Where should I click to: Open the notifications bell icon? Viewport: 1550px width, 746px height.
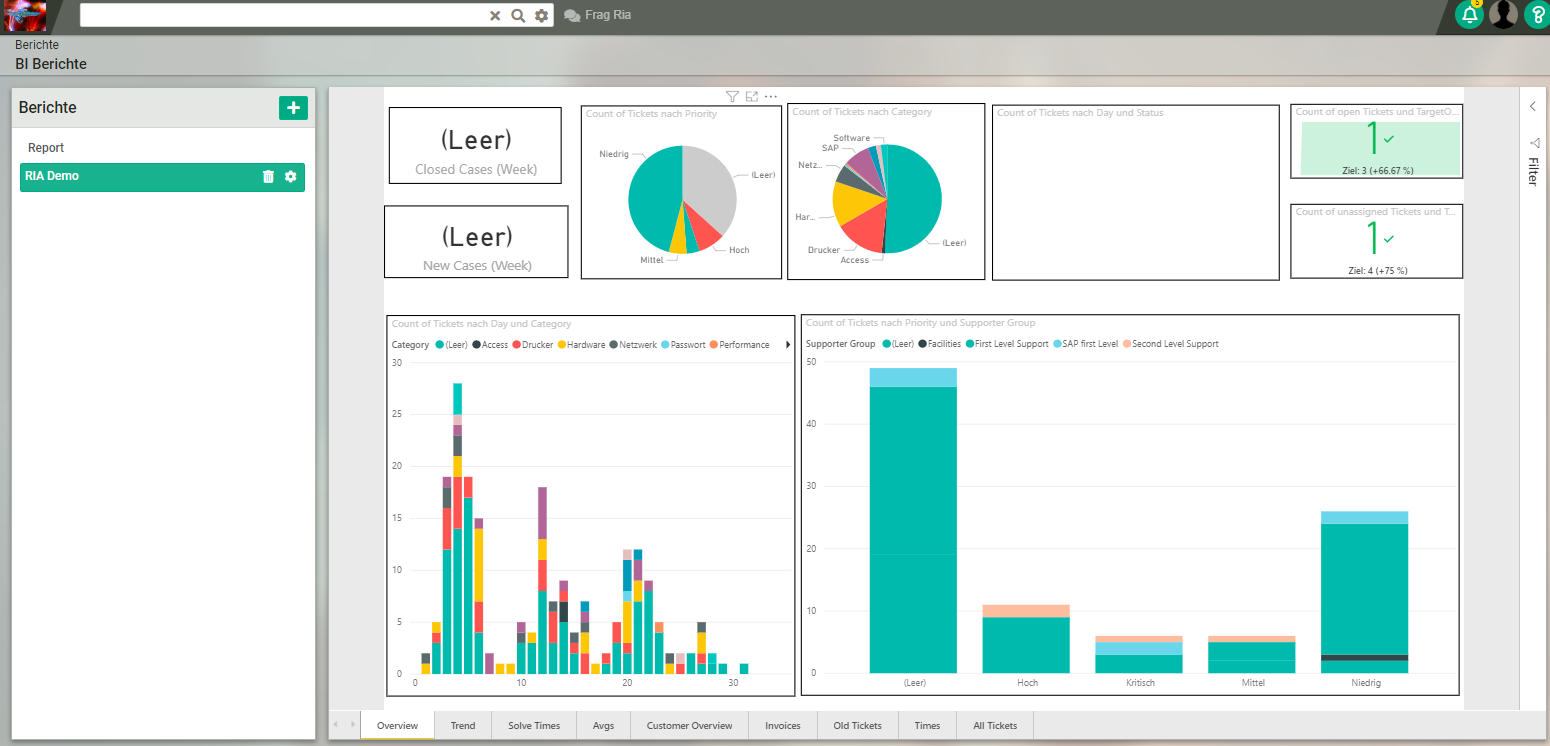click(1469, 15)
